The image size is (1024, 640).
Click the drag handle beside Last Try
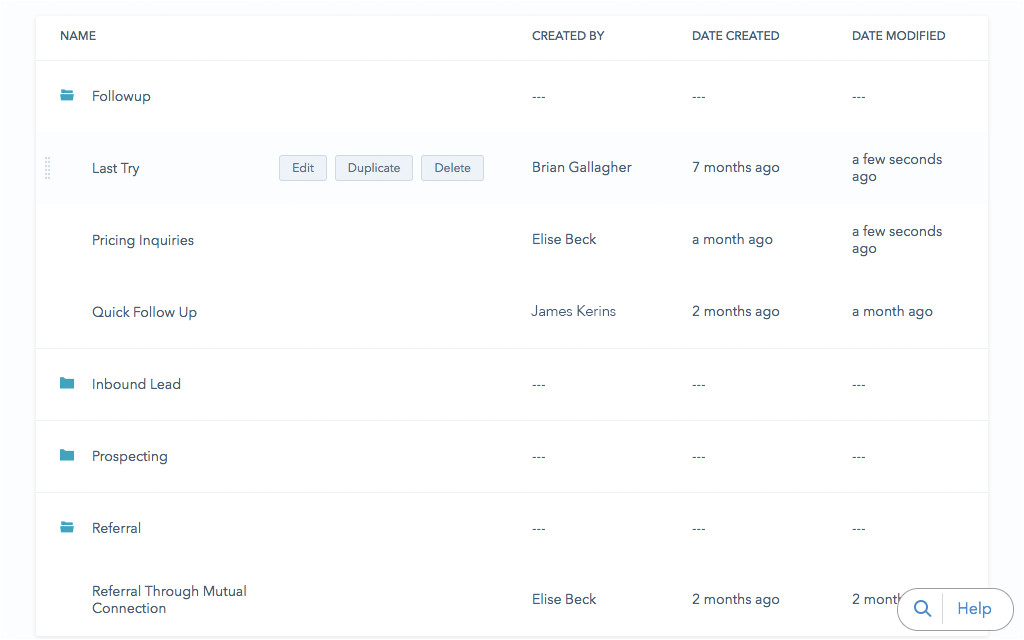48,168
